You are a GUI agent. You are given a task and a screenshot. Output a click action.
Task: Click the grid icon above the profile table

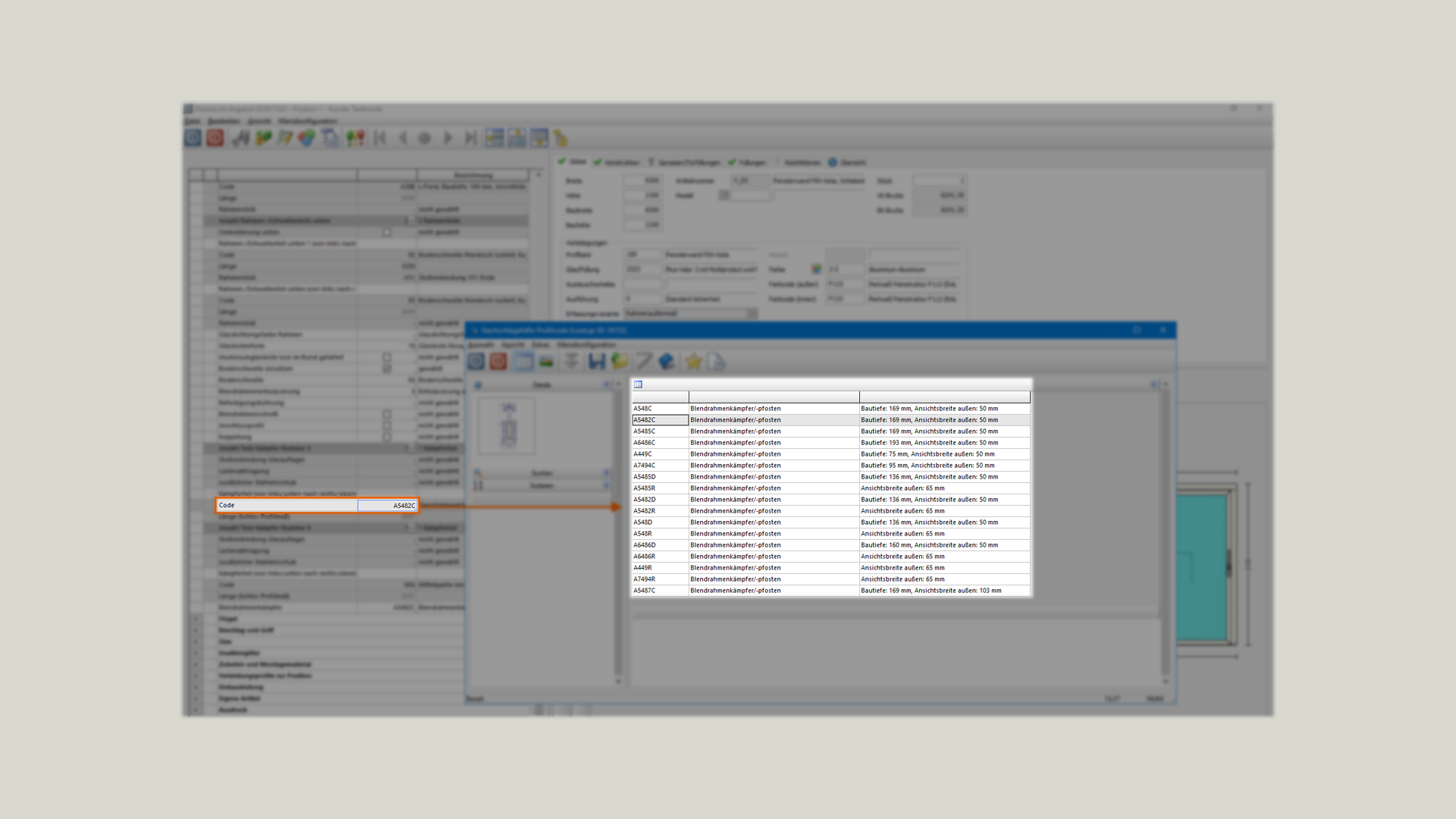[x=638, y=384]
